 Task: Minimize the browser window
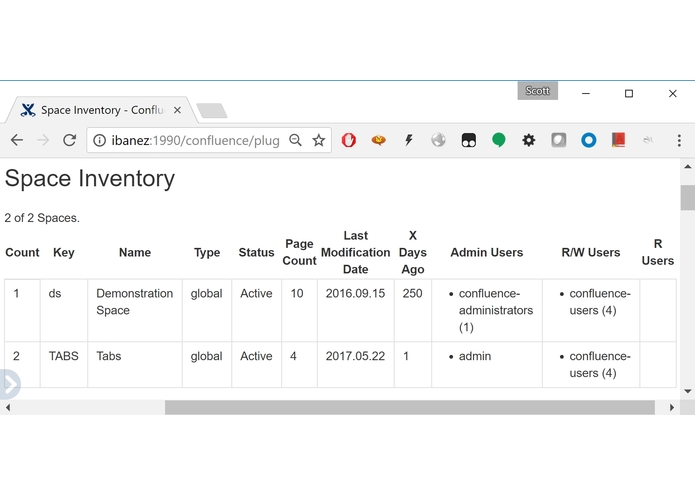tap(586, 93)
